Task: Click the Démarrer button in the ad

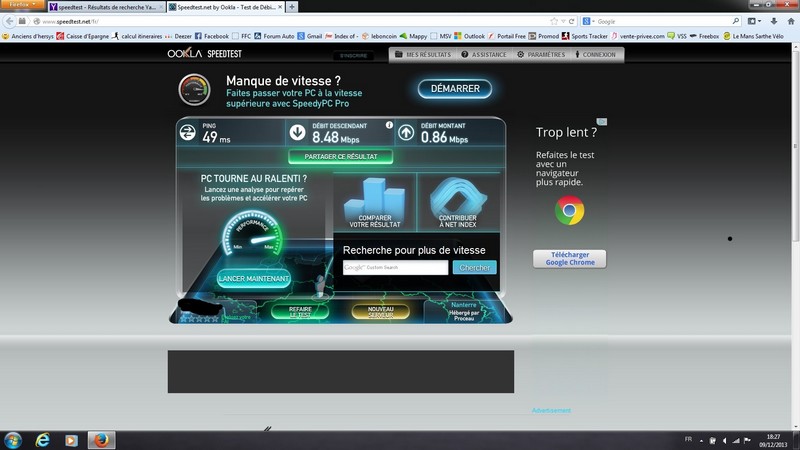Action: (455, 89)
